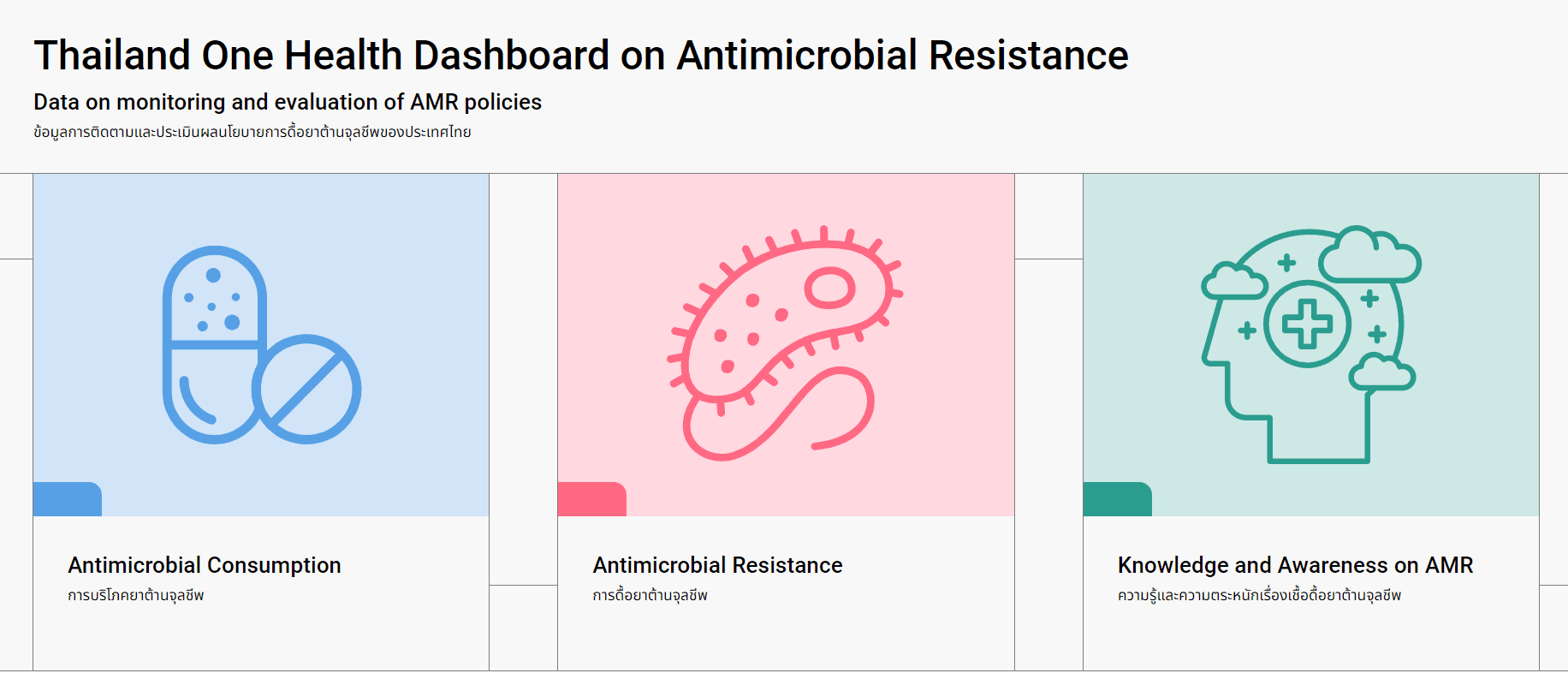Click Thai subtitle under Antimicrobial Resistance
Screen dimensions: 1568x673
(x=650, y=595)
